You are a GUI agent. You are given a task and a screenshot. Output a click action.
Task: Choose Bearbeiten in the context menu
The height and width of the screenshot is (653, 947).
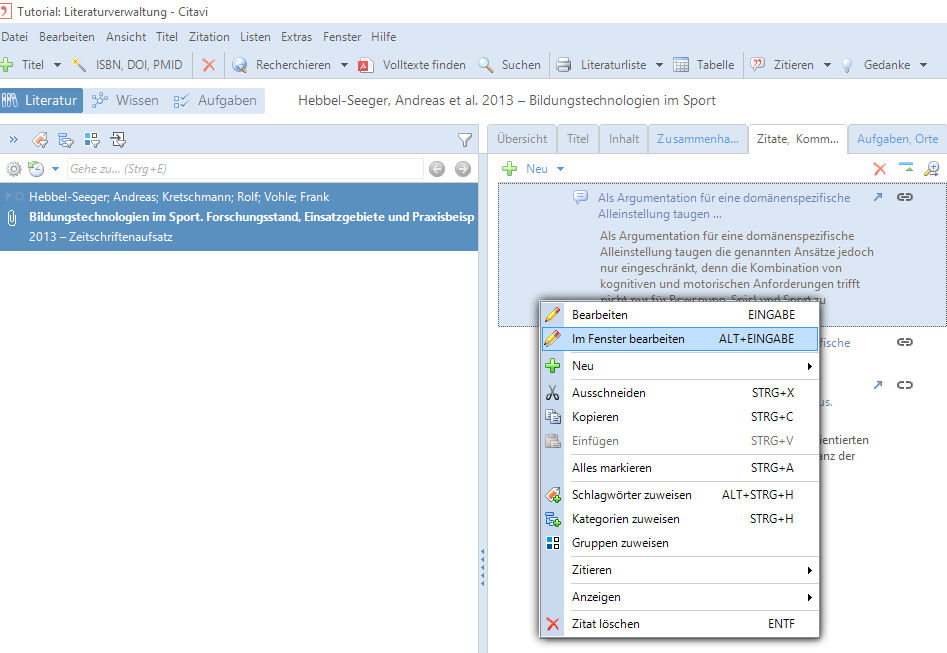tap(679, 315)
